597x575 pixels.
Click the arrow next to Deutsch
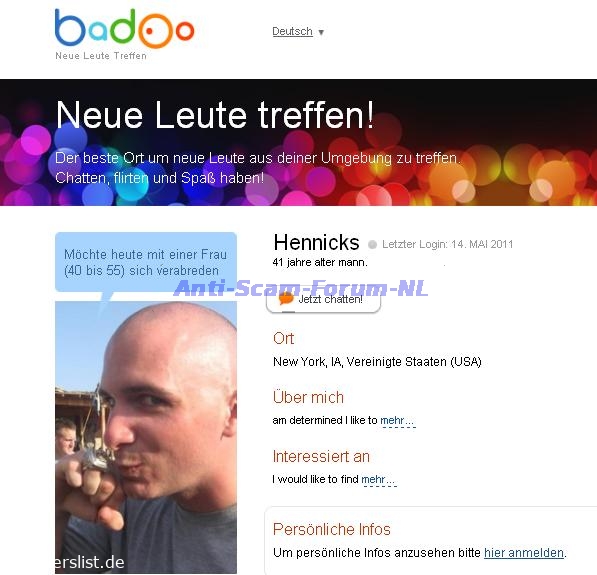321,32
